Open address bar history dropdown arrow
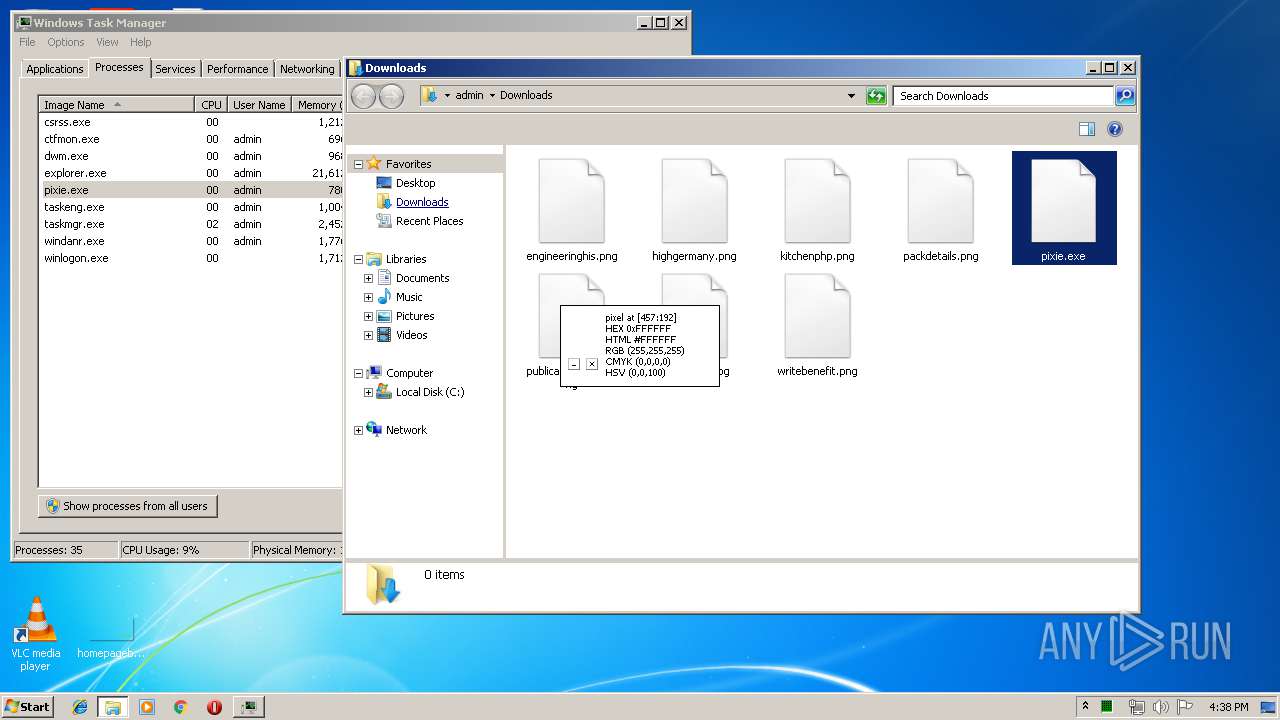This screenshot has height=720, width=1280. coord(851,96)
